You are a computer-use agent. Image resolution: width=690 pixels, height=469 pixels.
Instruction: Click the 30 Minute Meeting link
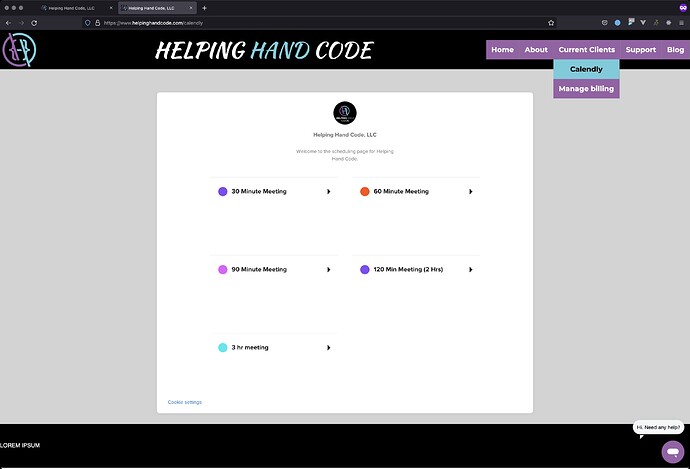[x=259, y=191]
